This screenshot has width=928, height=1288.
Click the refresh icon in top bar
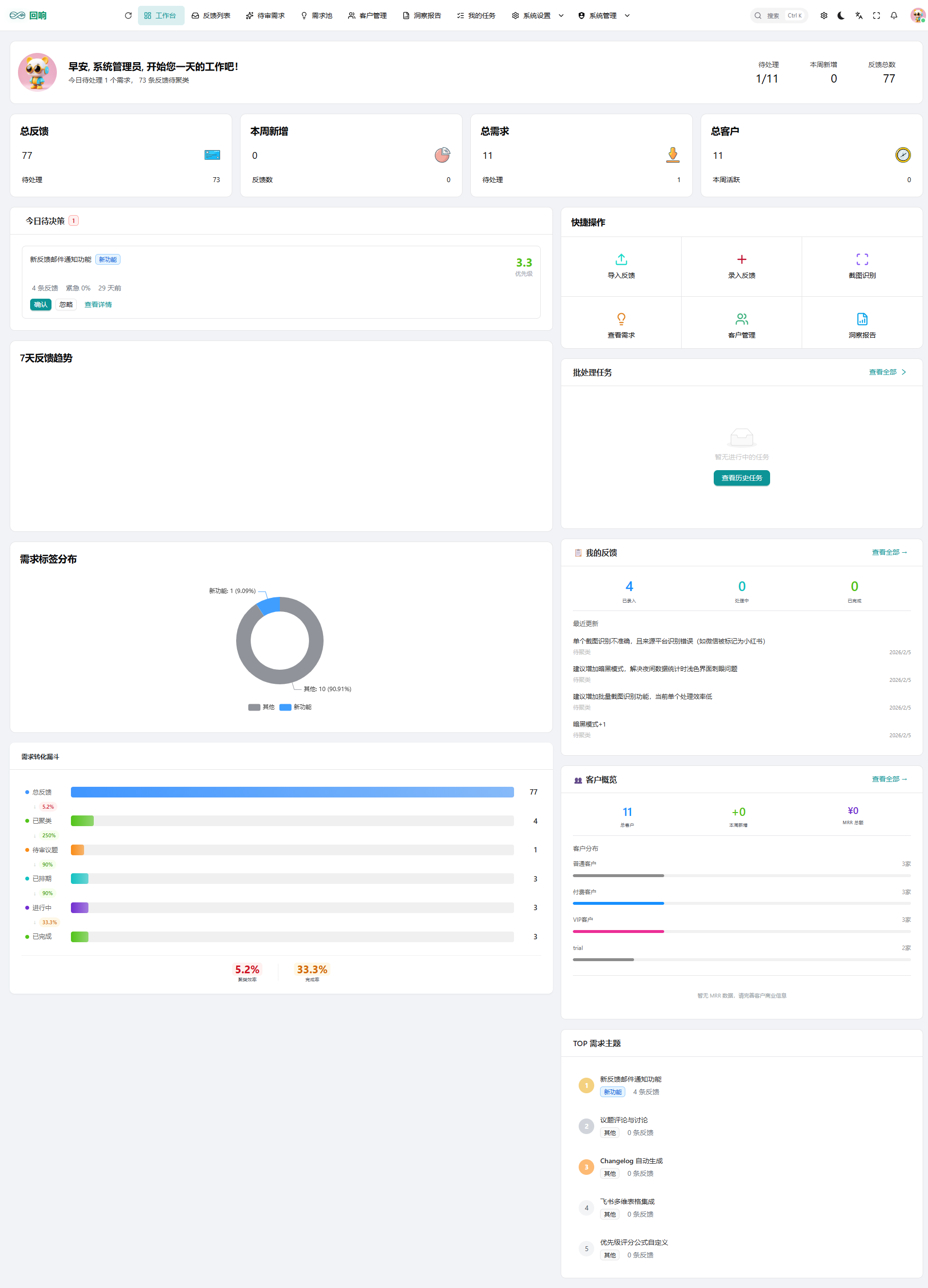[x=128, y=16]
